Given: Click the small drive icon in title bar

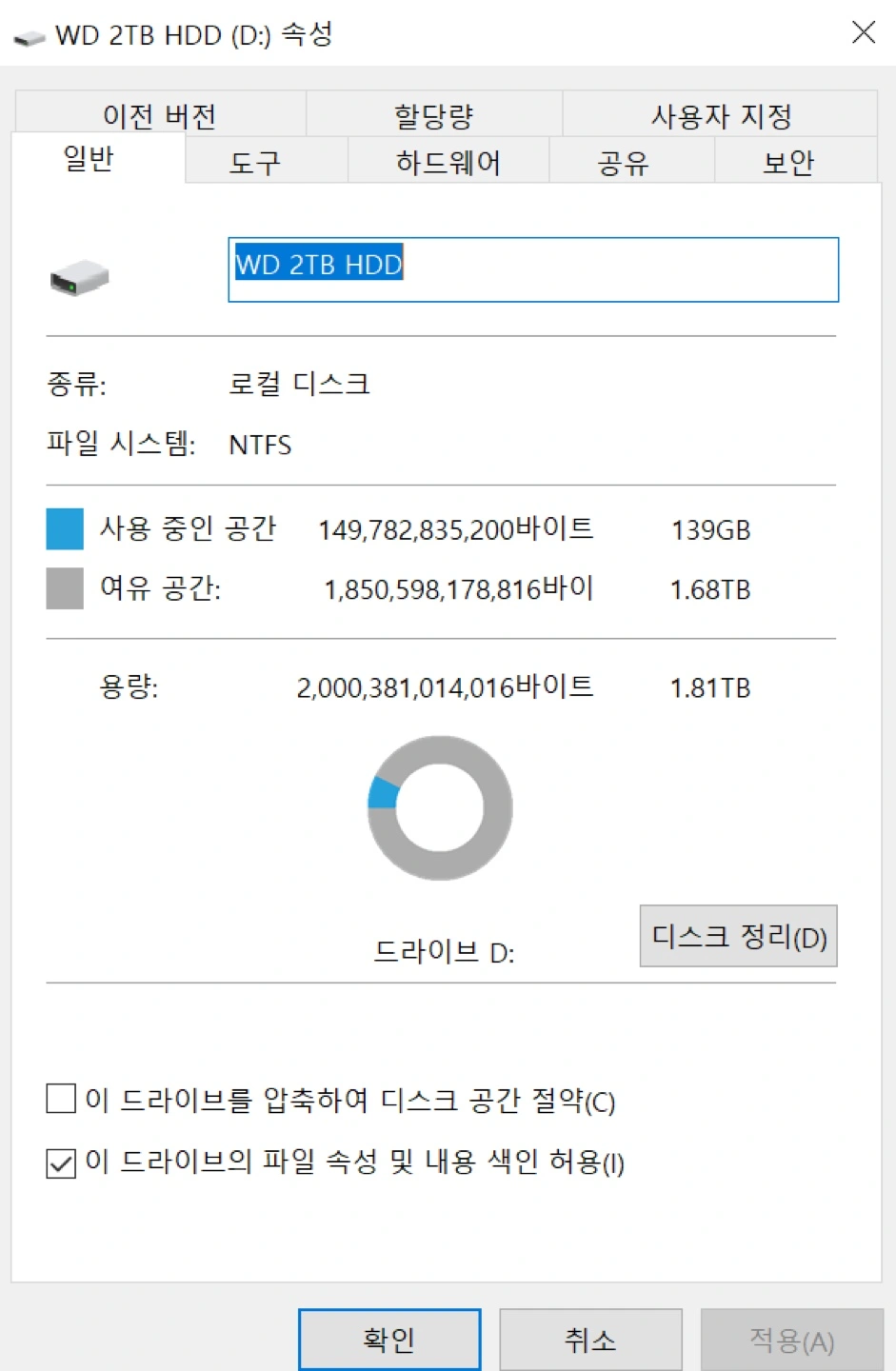Looking at the screenshot, I should (30, 37).
